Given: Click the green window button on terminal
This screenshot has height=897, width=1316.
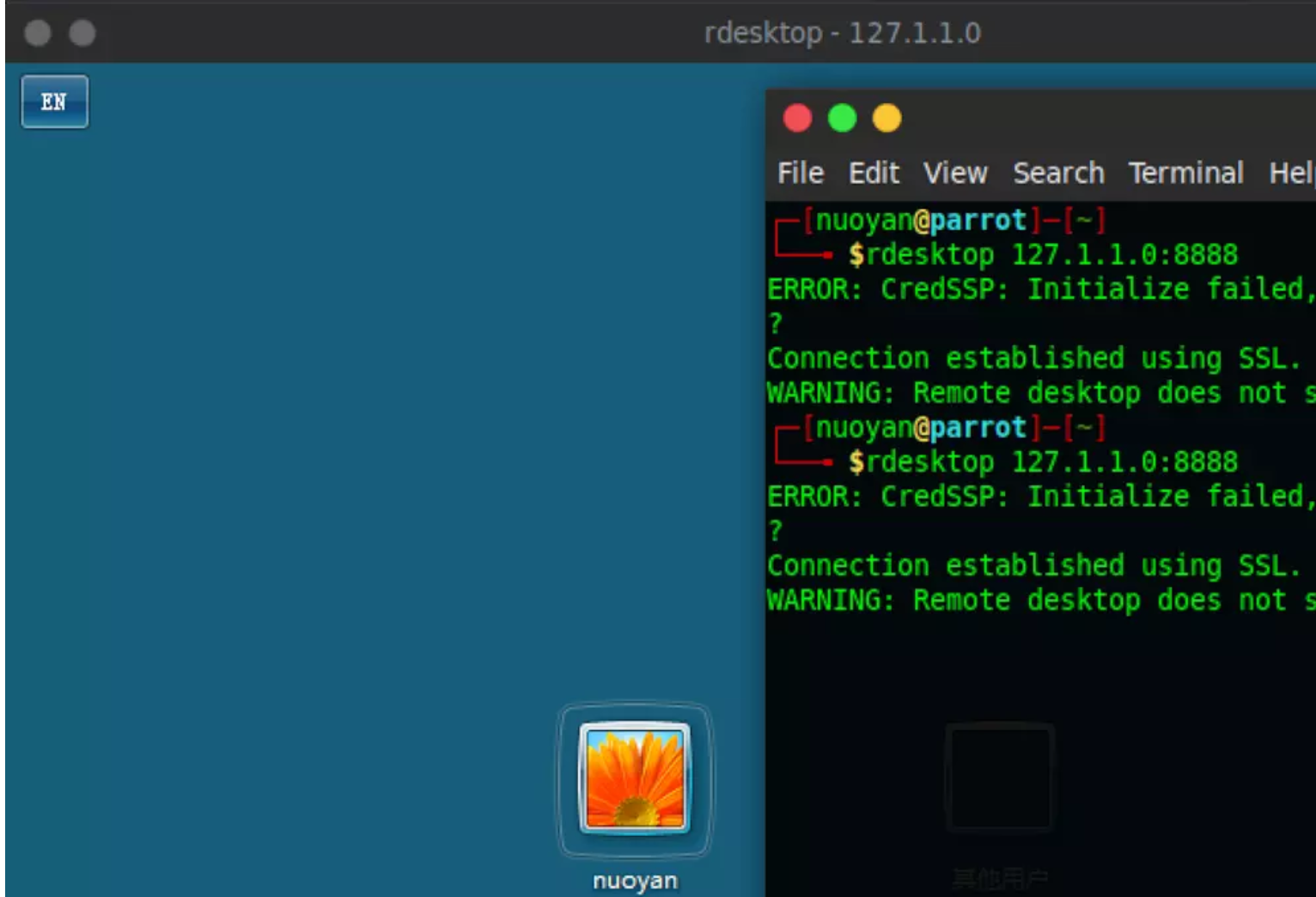Looking at the screenshot, I should pos(842,118).
